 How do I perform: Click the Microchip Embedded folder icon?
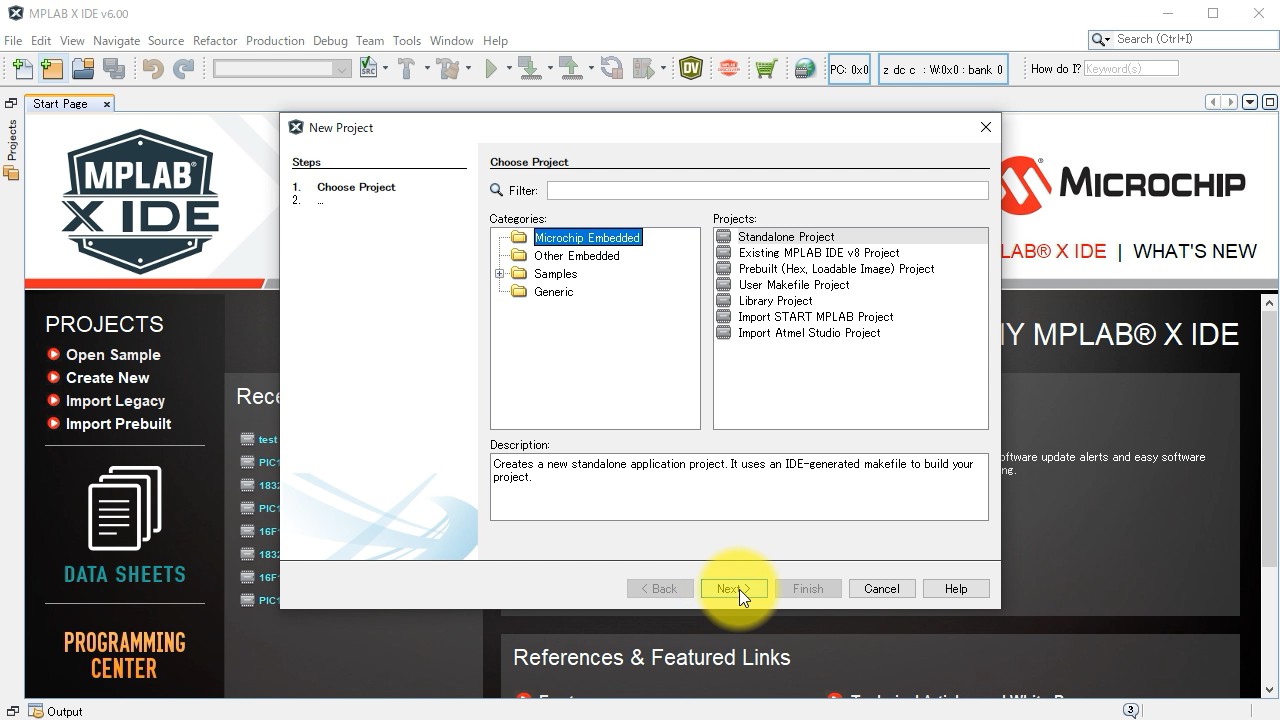[x=519, y=238]
